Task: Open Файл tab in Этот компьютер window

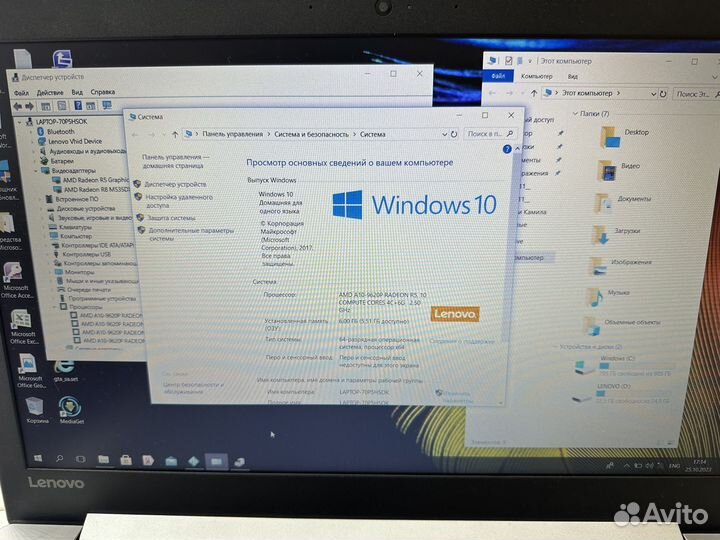Action: click(498, 76)
